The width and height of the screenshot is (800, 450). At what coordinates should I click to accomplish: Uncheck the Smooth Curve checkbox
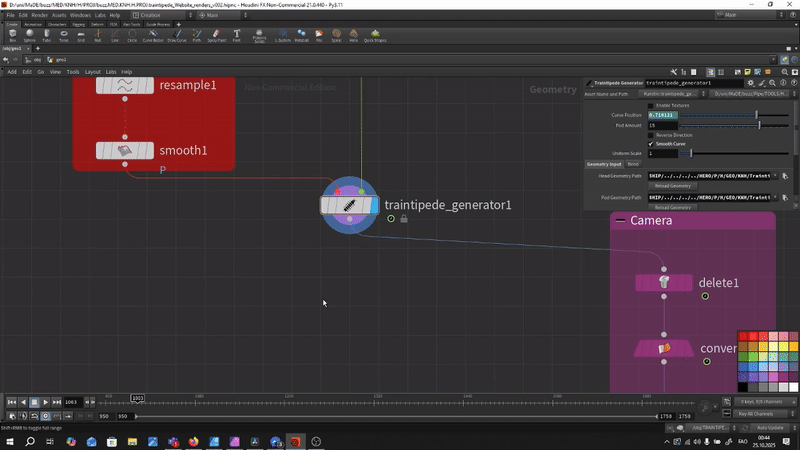(651, 144)
